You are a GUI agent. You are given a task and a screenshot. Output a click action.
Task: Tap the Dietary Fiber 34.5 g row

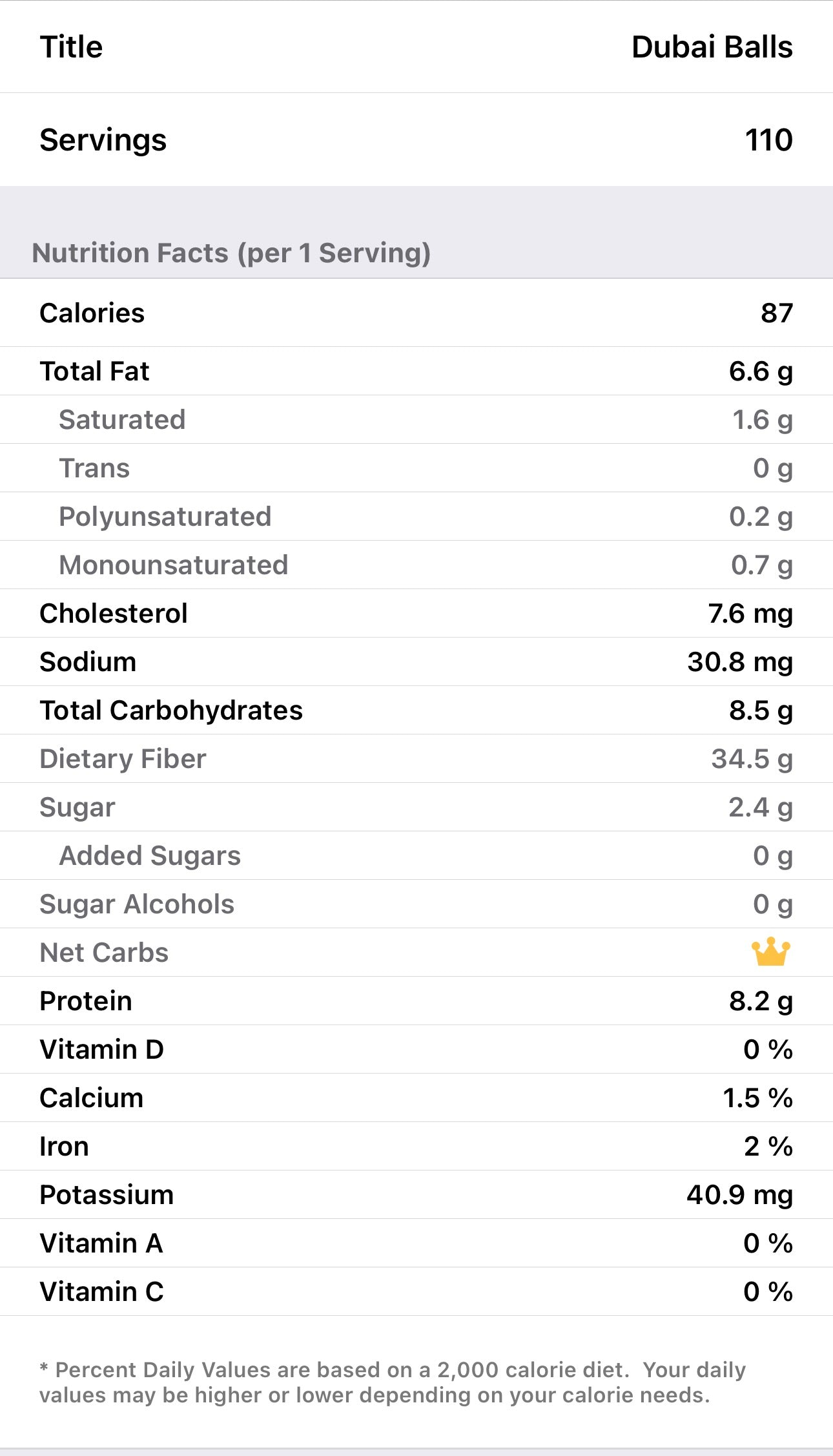click(416, 759)
